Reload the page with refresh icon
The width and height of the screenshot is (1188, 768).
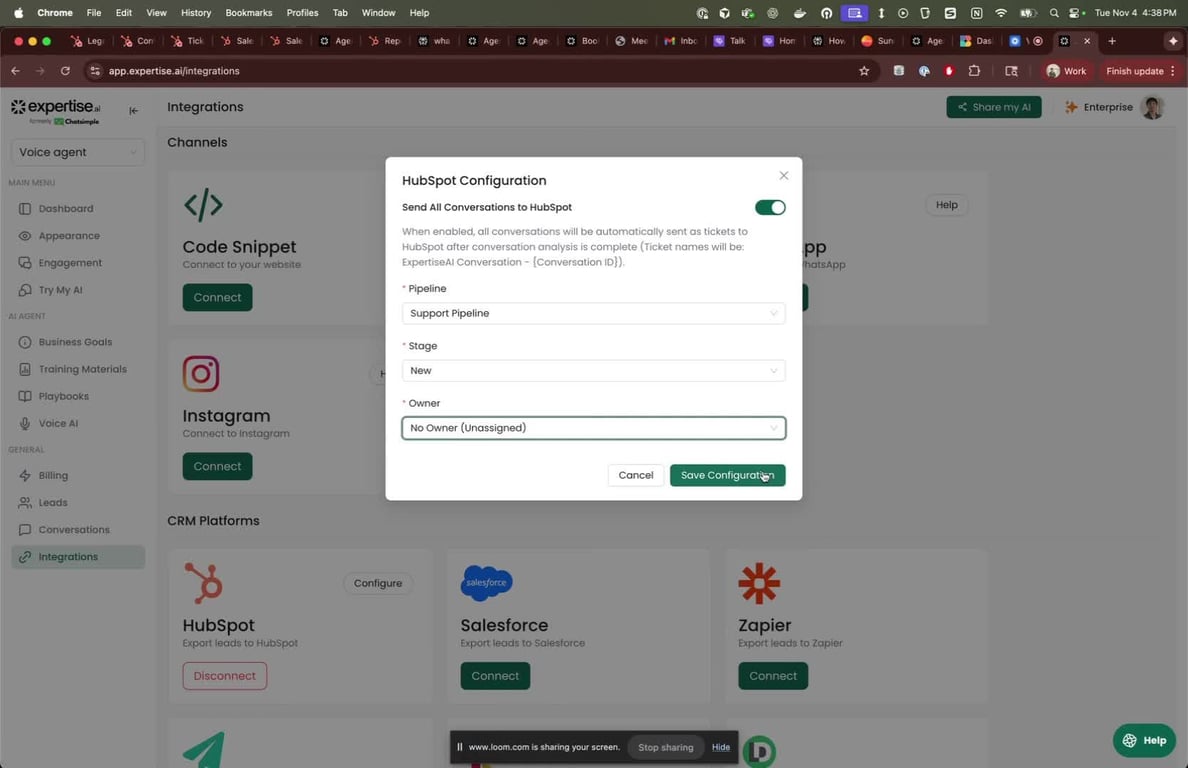pos(65,70)
